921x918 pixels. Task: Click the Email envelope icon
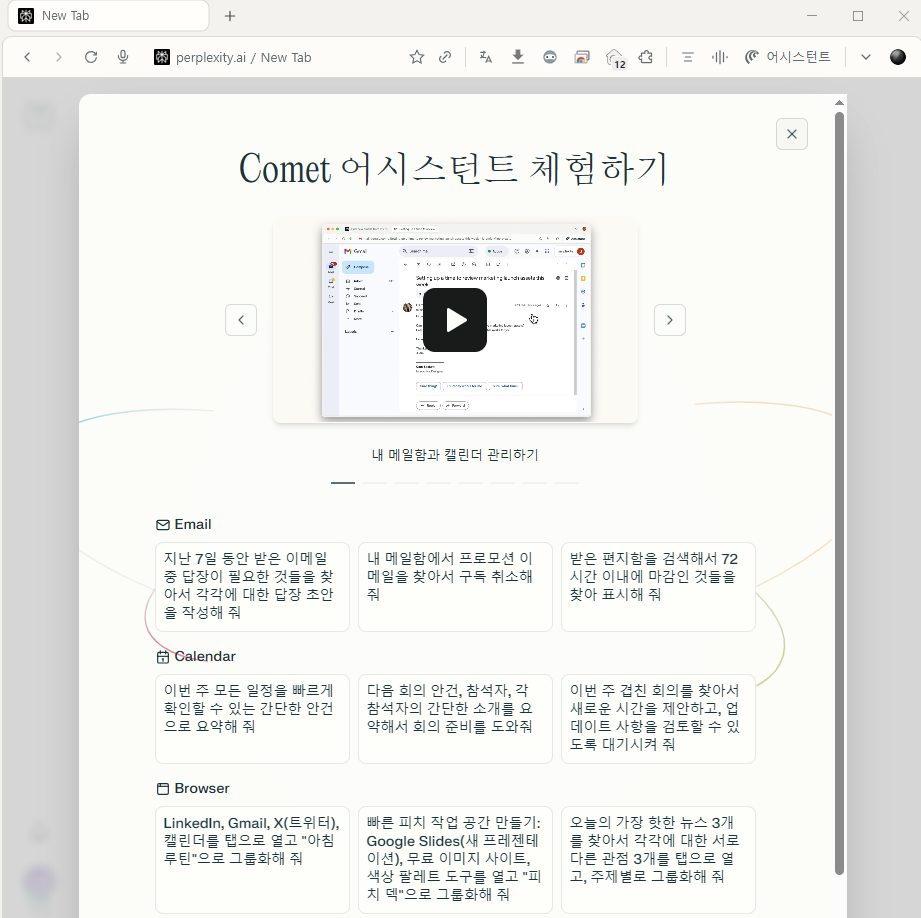pos(163,524)
